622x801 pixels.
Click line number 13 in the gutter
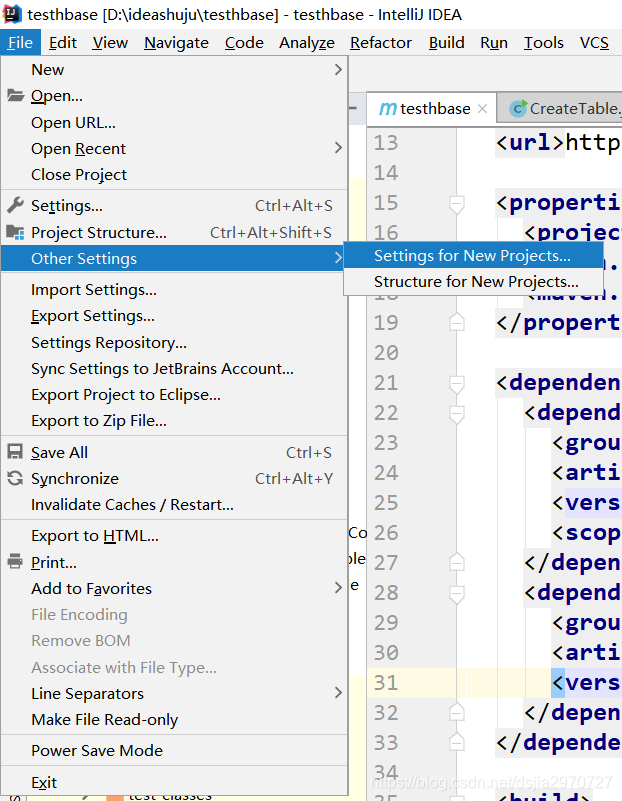coord(386,143)
